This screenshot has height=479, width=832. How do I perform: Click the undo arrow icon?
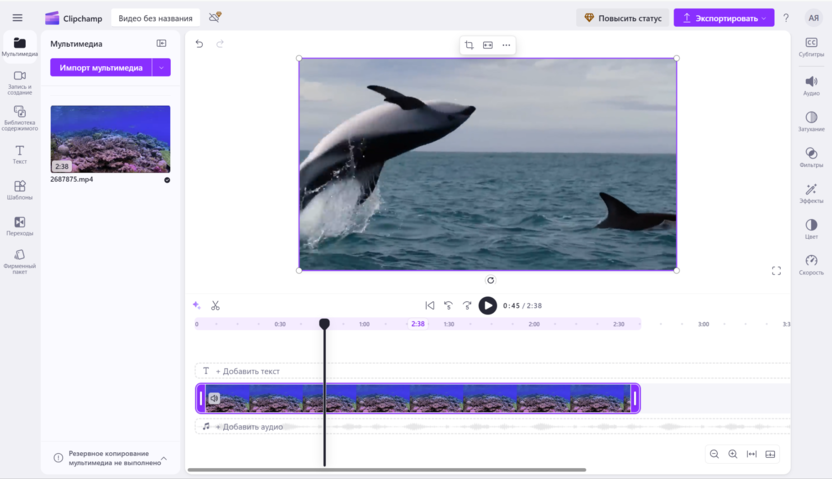click(199, 44)
